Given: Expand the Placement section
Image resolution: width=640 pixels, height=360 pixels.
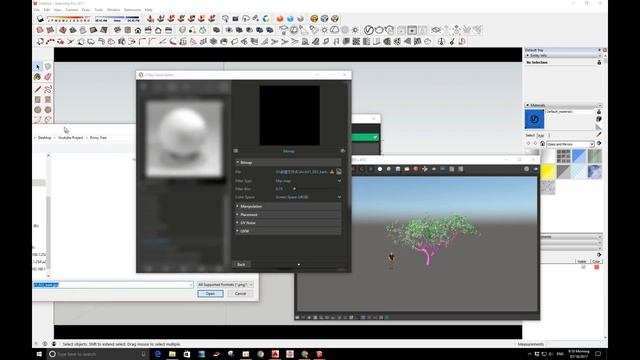Looking at the screenshot, I should (288, 215).
